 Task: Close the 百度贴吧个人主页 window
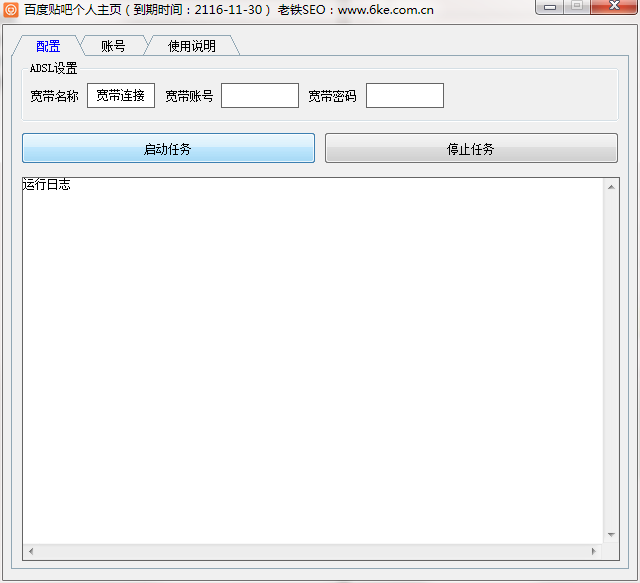[614, 6]
